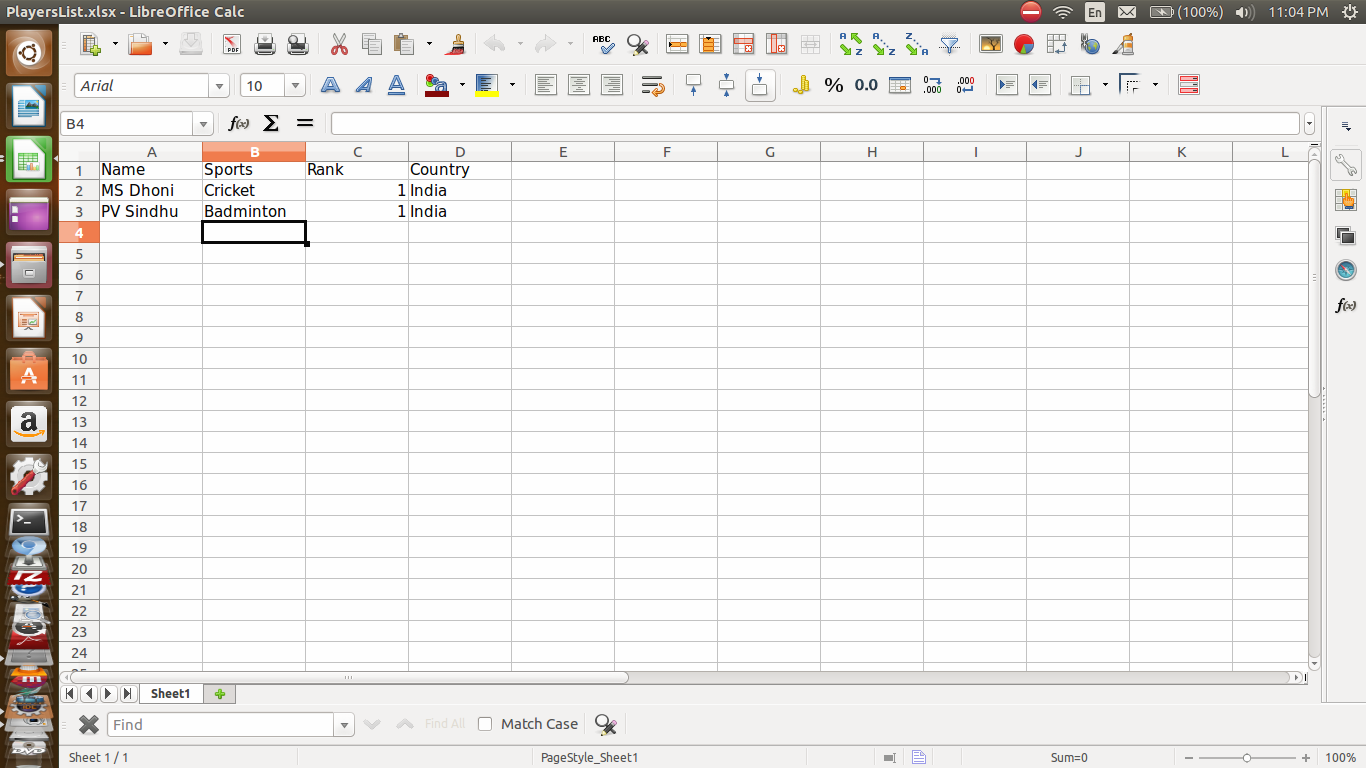Click the Add Decimal Place icon
Screen dimensions: 1366x768
[x=933, y=85]
